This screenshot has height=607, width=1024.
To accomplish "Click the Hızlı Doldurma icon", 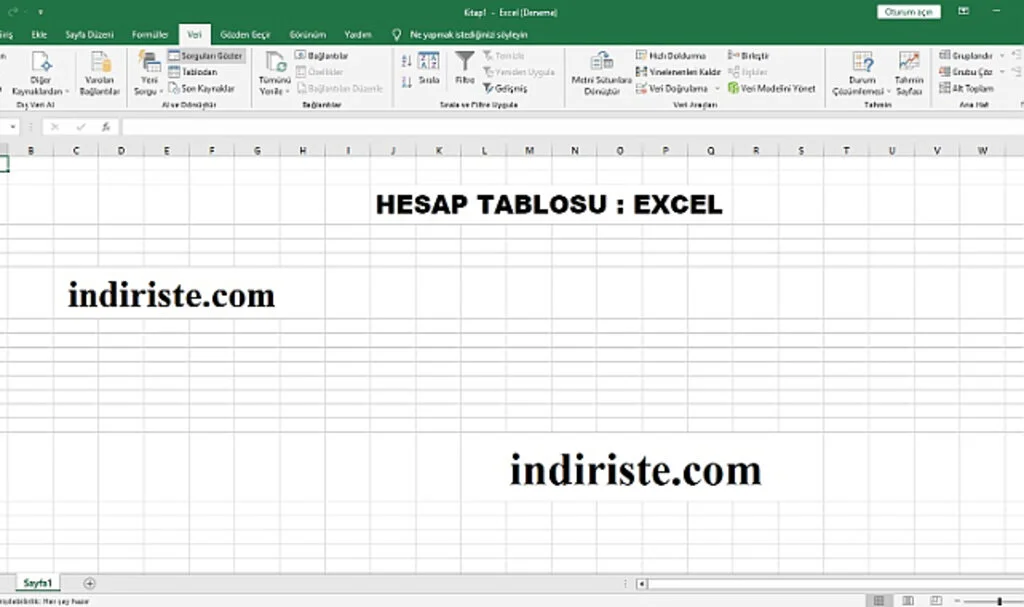I will tap(641, 56).
